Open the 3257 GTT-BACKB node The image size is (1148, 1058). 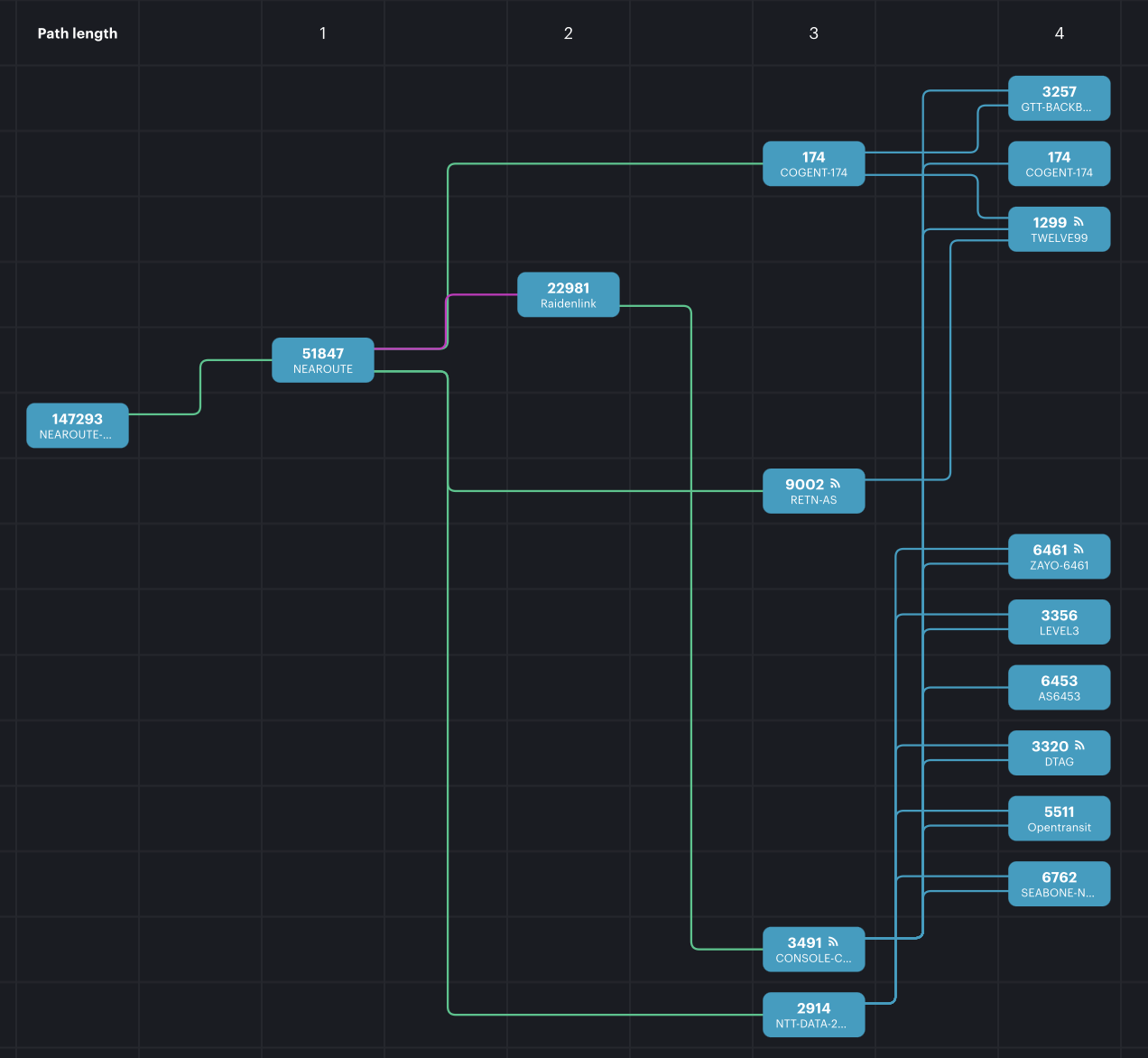(x=1059, y=98)
